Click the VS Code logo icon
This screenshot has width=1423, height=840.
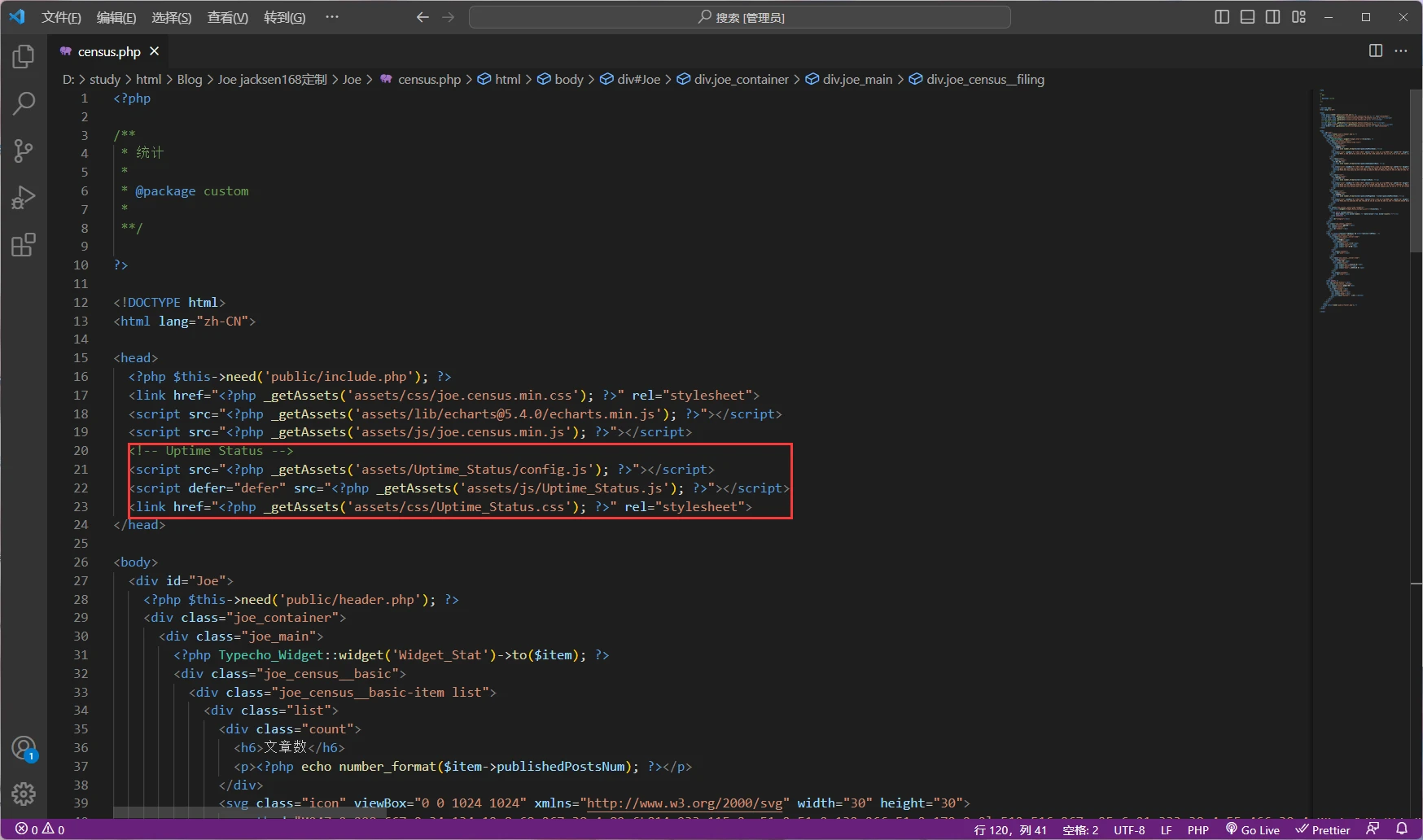(x=17, y=16)
